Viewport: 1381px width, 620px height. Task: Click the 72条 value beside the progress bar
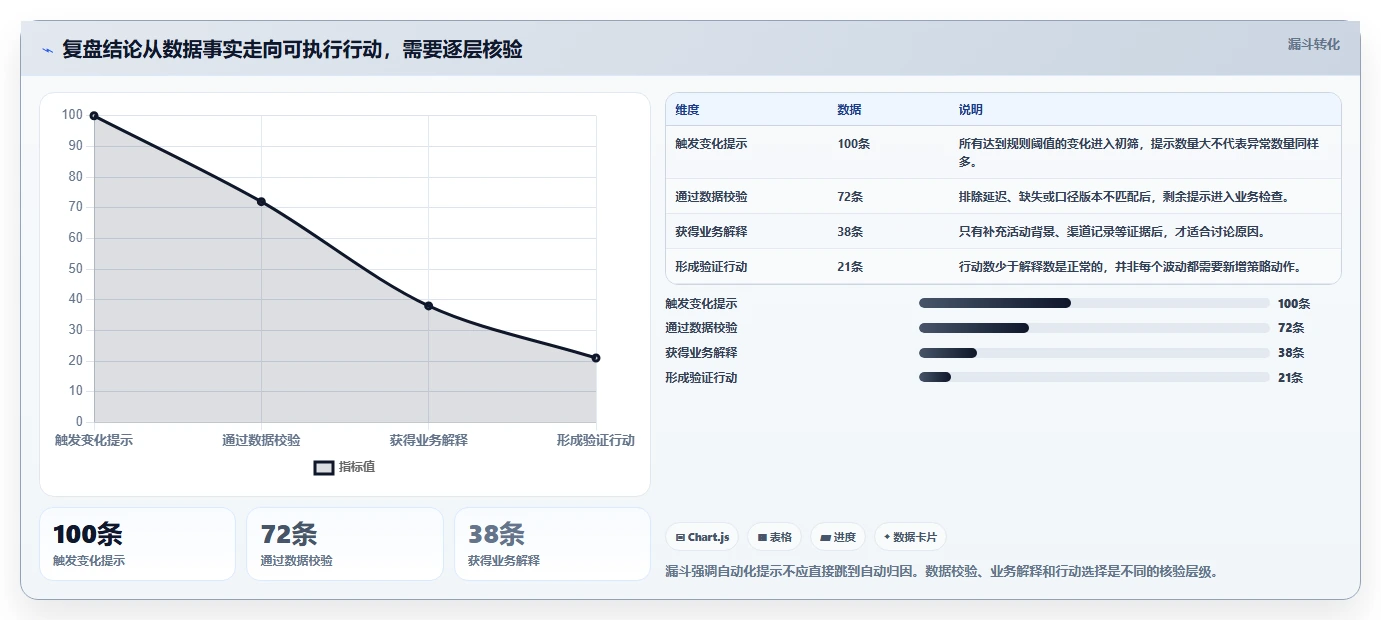tap(1291, 328)
